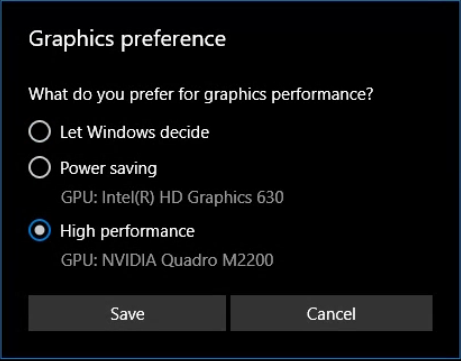Choose the Power saving radio circle
The height and width of the screenshot is (361, 461).
40,167
